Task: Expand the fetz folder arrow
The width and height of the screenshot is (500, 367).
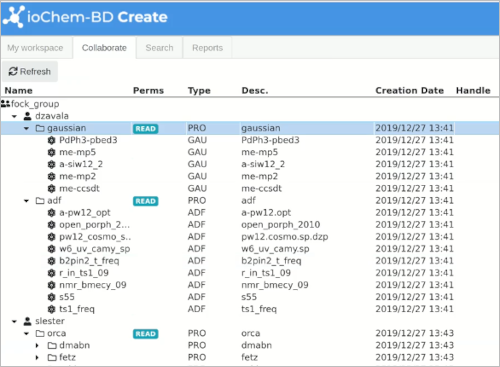Action: click(37, 358)
